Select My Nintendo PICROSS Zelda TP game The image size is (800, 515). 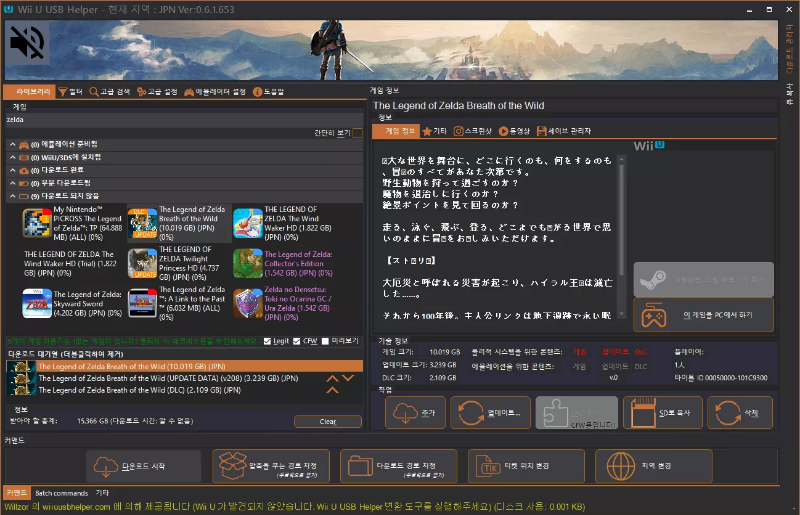[x=72, y=223]
